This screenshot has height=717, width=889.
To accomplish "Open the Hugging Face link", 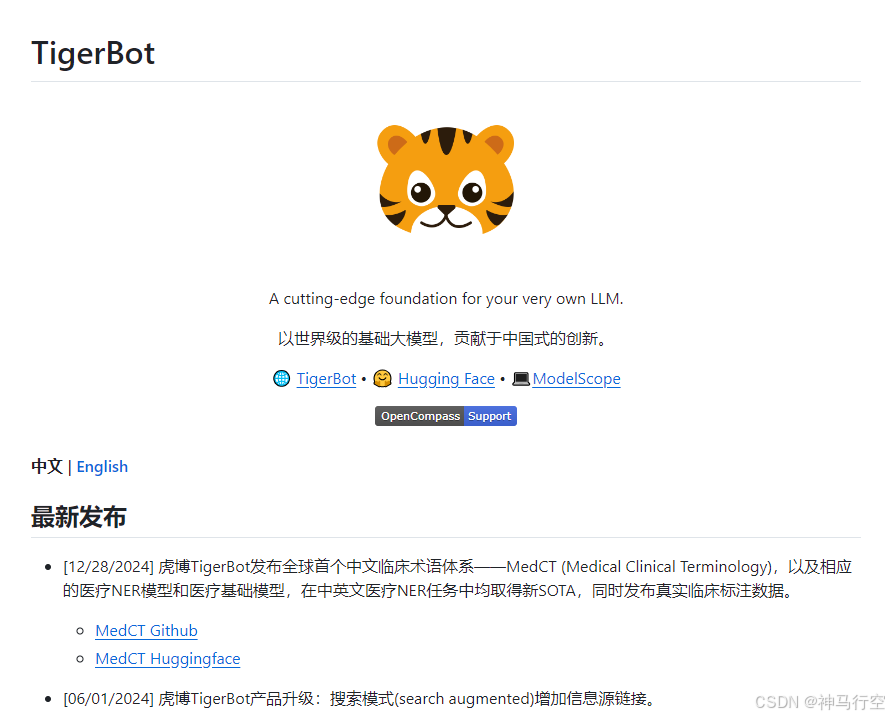I will [446, 379].
